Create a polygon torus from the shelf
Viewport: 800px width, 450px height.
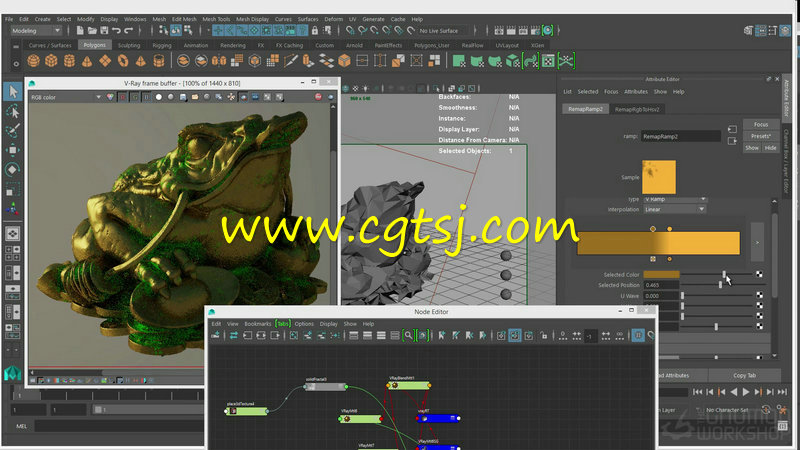[123, 61]
